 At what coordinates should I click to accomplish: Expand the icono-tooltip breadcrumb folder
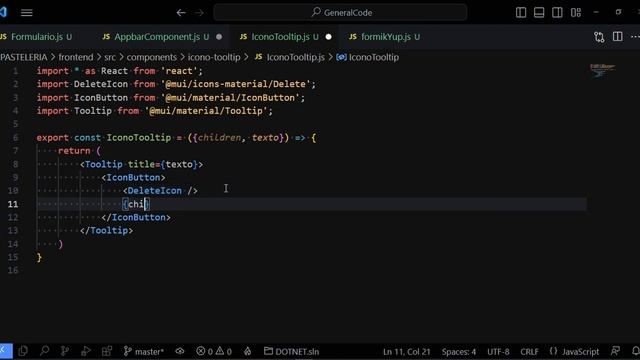click(x=214, y=57)
